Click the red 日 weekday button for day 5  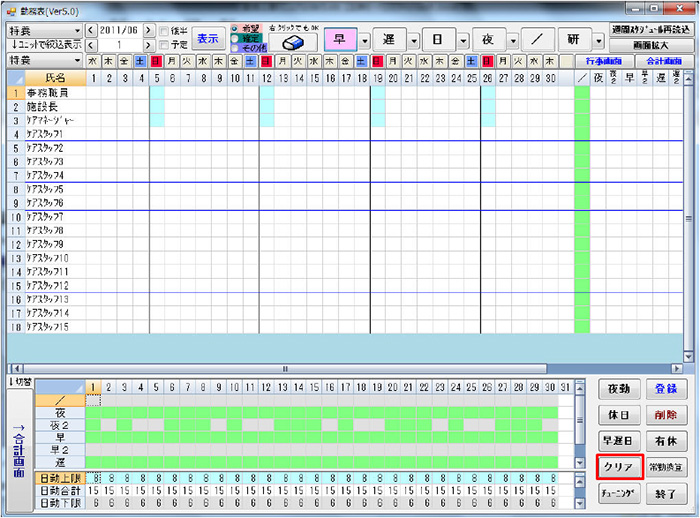[157, 61]
